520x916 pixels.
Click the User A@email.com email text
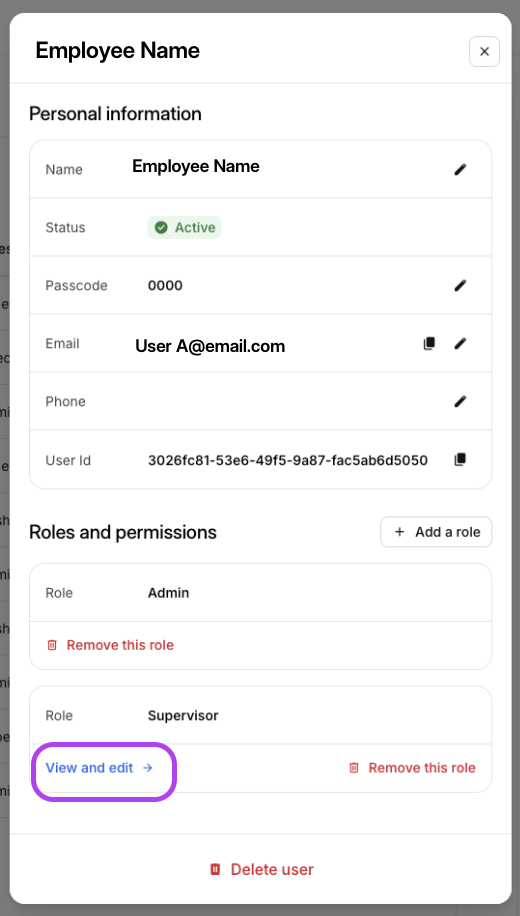click(210, 346)
